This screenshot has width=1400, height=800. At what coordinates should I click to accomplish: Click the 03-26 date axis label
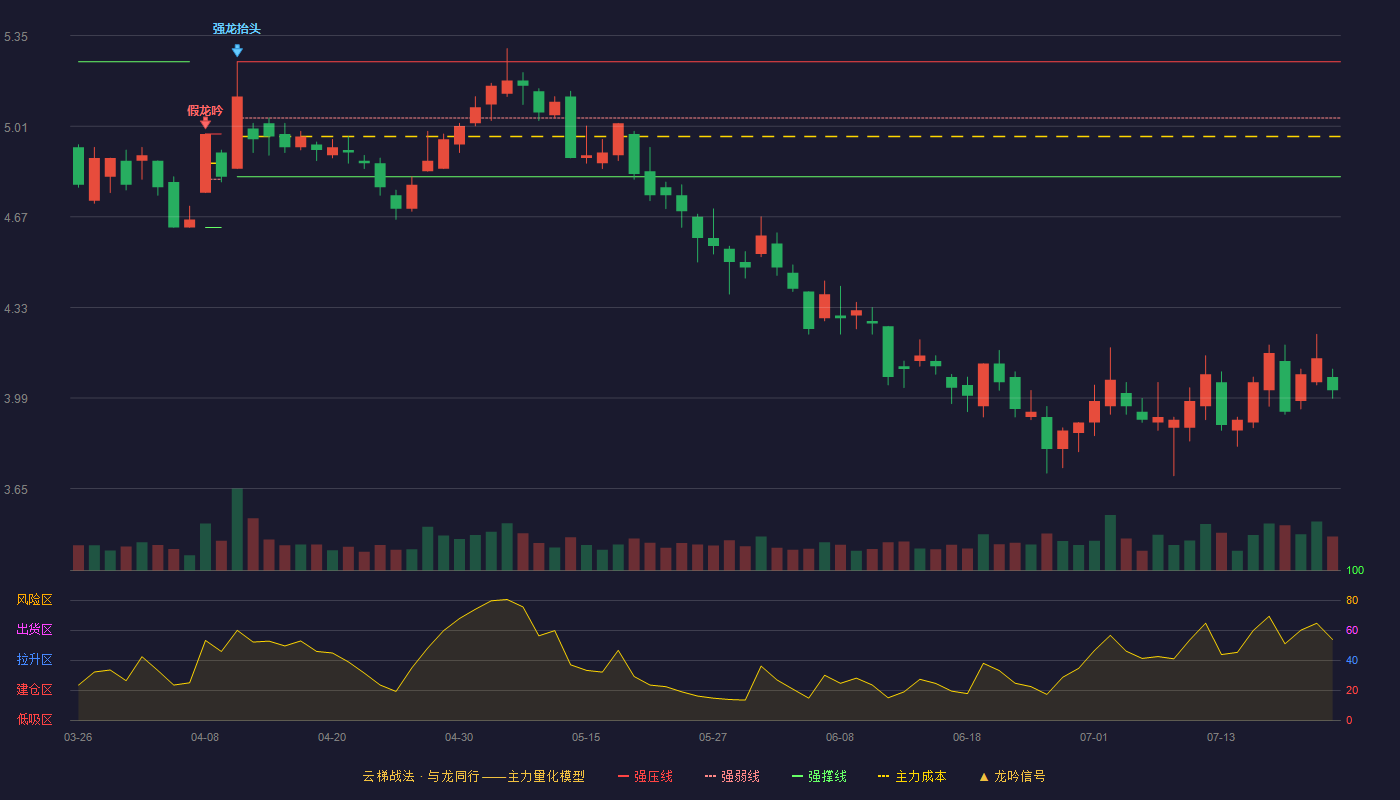pyautogui.click(x=78, y=737)
